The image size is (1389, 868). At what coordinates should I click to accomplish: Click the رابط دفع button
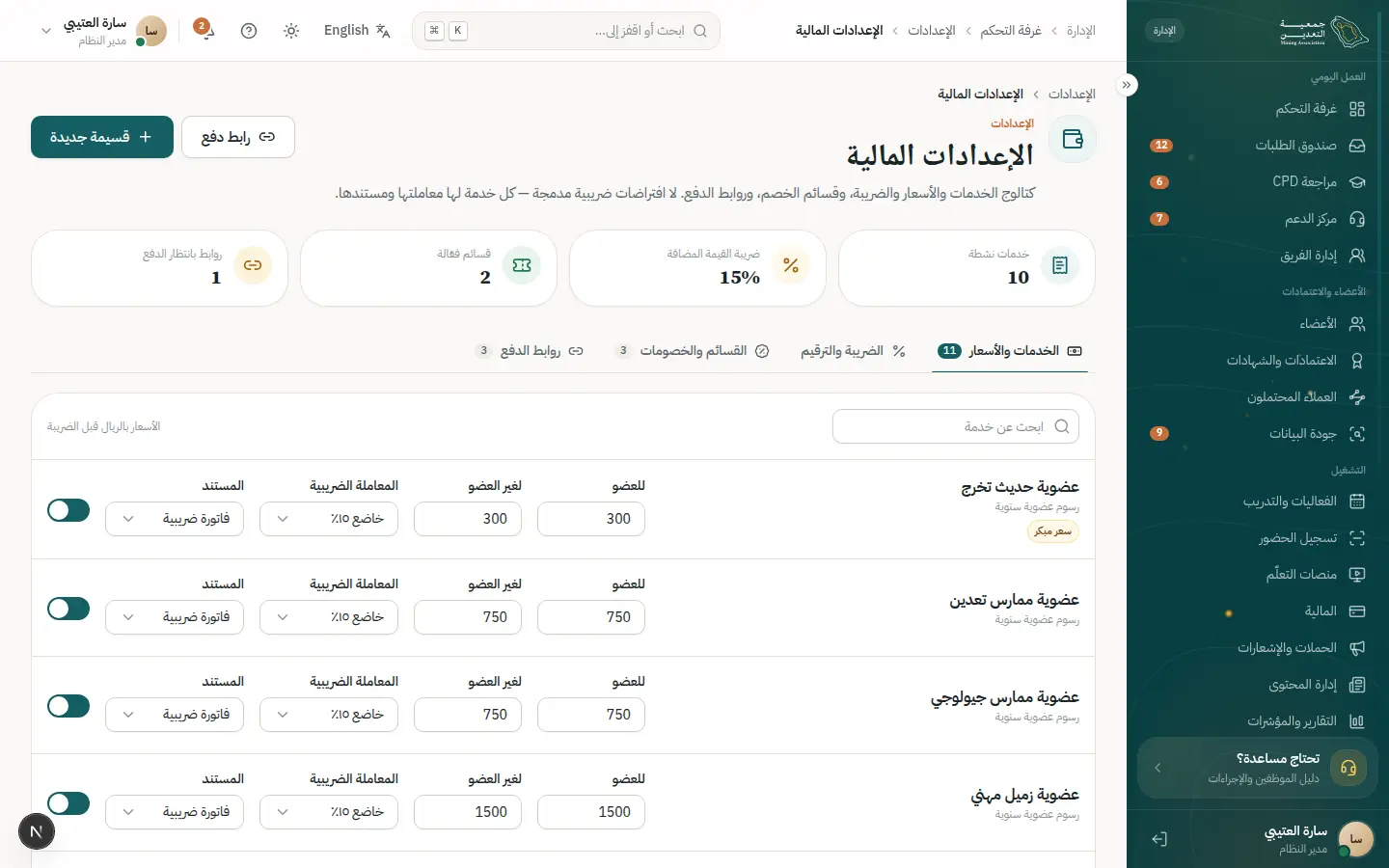pos(238,137)
